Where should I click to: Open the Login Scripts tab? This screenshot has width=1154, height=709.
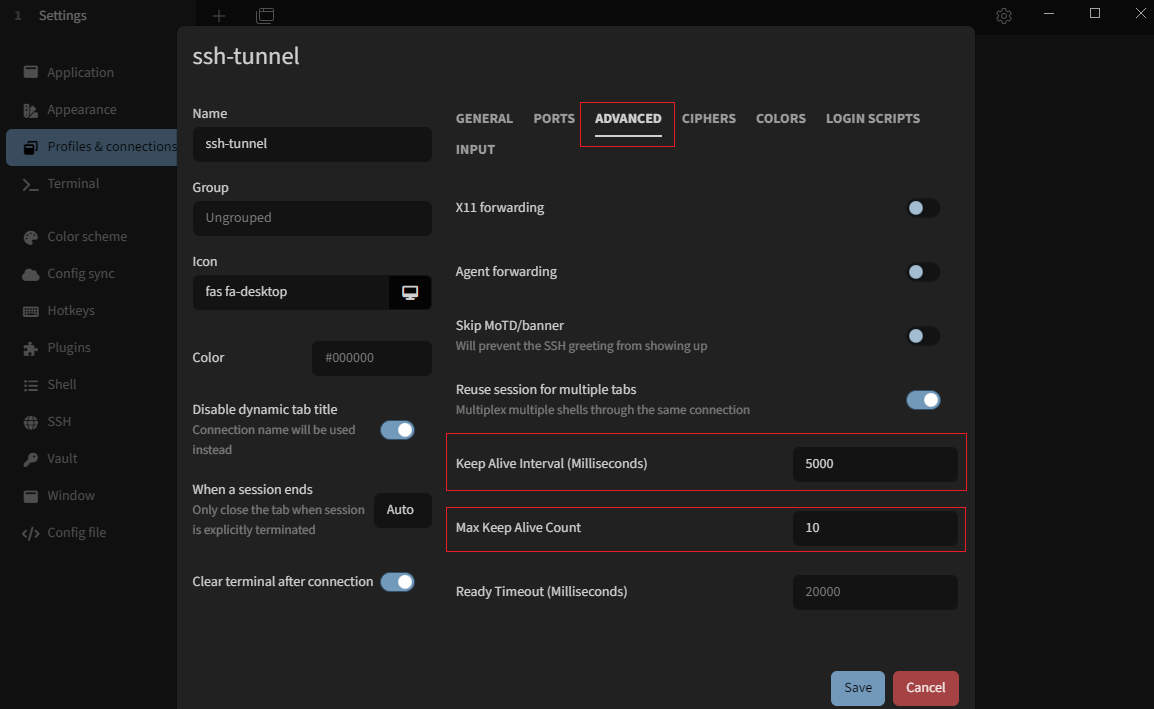pos(872,118)
